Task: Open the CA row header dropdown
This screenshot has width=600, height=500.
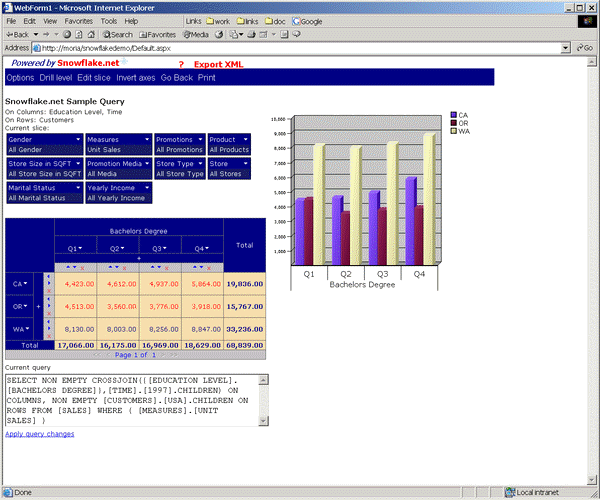Action: click(26, 283)
